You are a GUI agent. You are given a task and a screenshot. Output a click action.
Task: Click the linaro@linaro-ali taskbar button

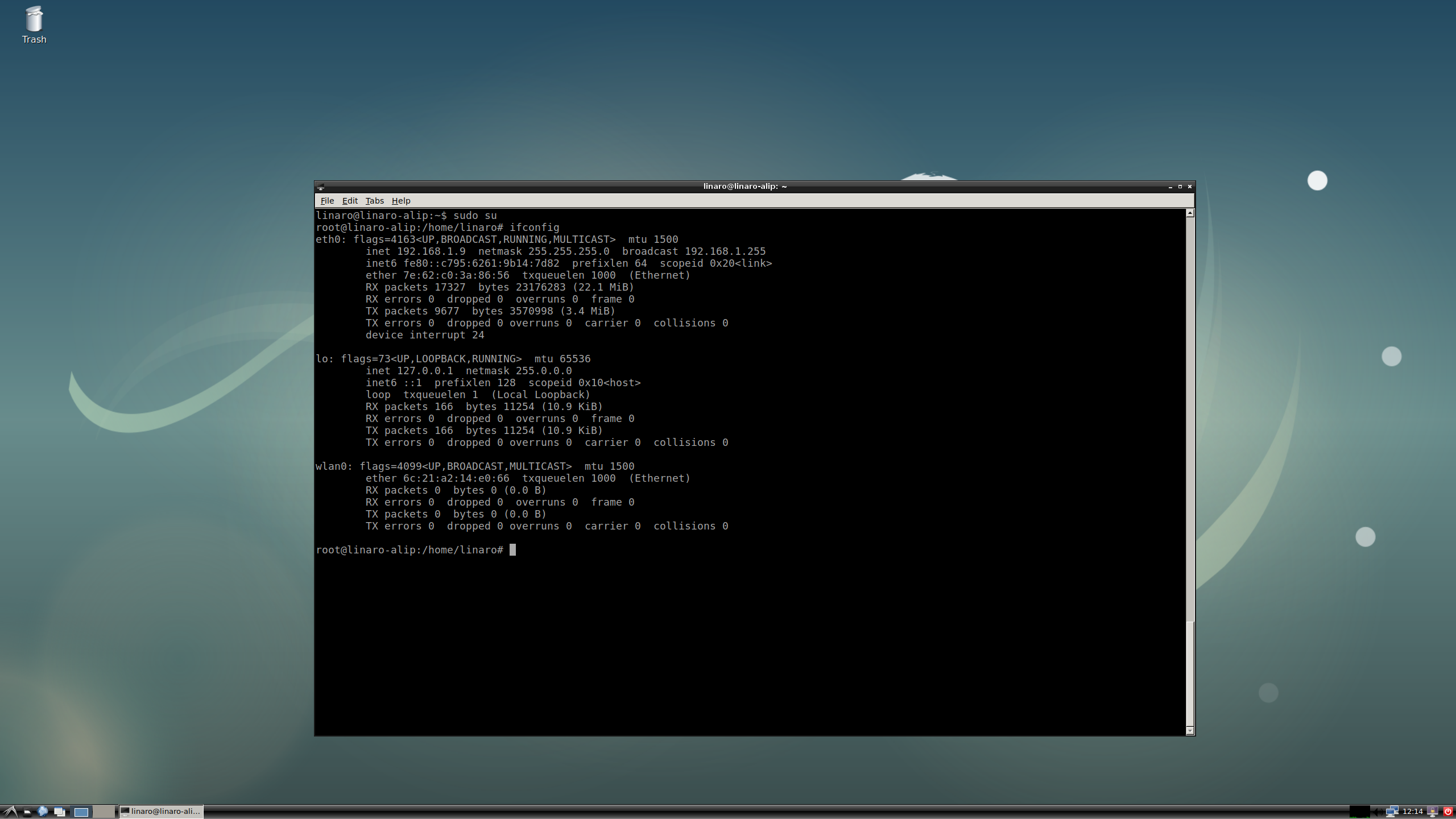click(161, 812)
